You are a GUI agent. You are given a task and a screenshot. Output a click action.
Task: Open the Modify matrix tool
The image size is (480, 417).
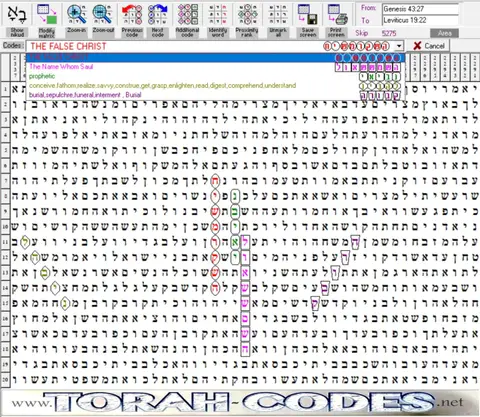click(47, 14)
